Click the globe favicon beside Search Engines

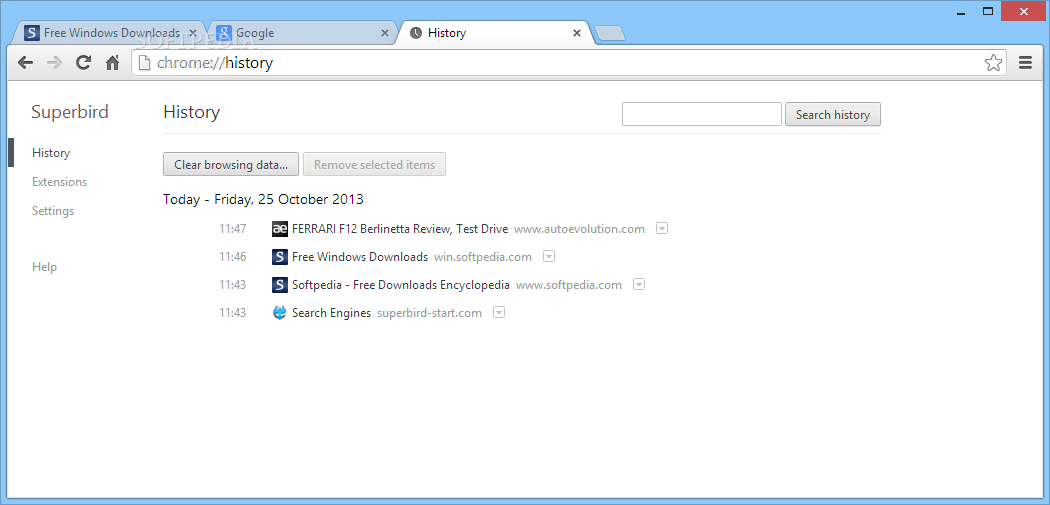[280, 313]
